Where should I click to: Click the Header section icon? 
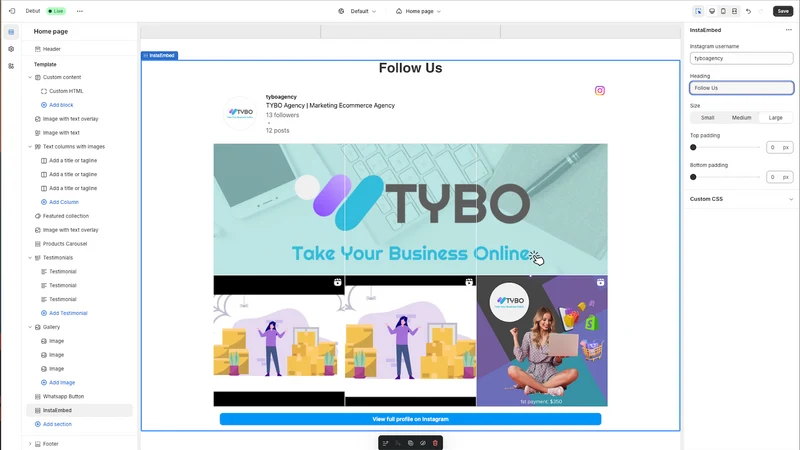(38, 49)
